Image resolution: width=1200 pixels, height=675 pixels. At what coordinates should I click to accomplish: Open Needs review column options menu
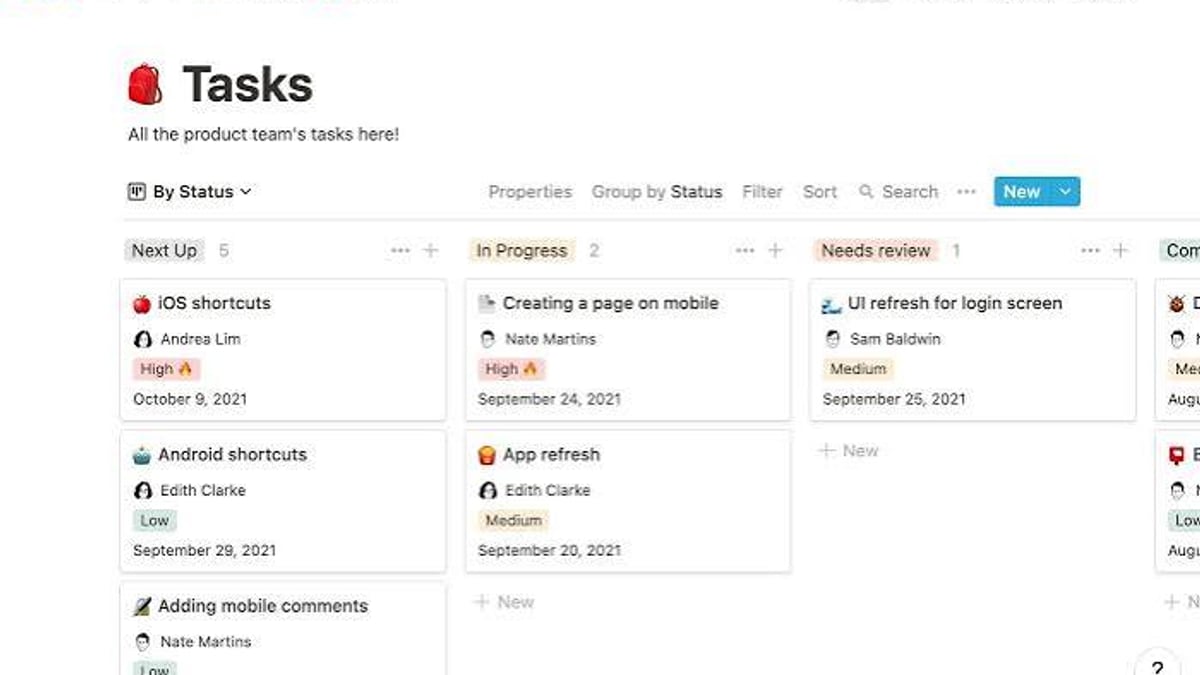(1090, 250)
